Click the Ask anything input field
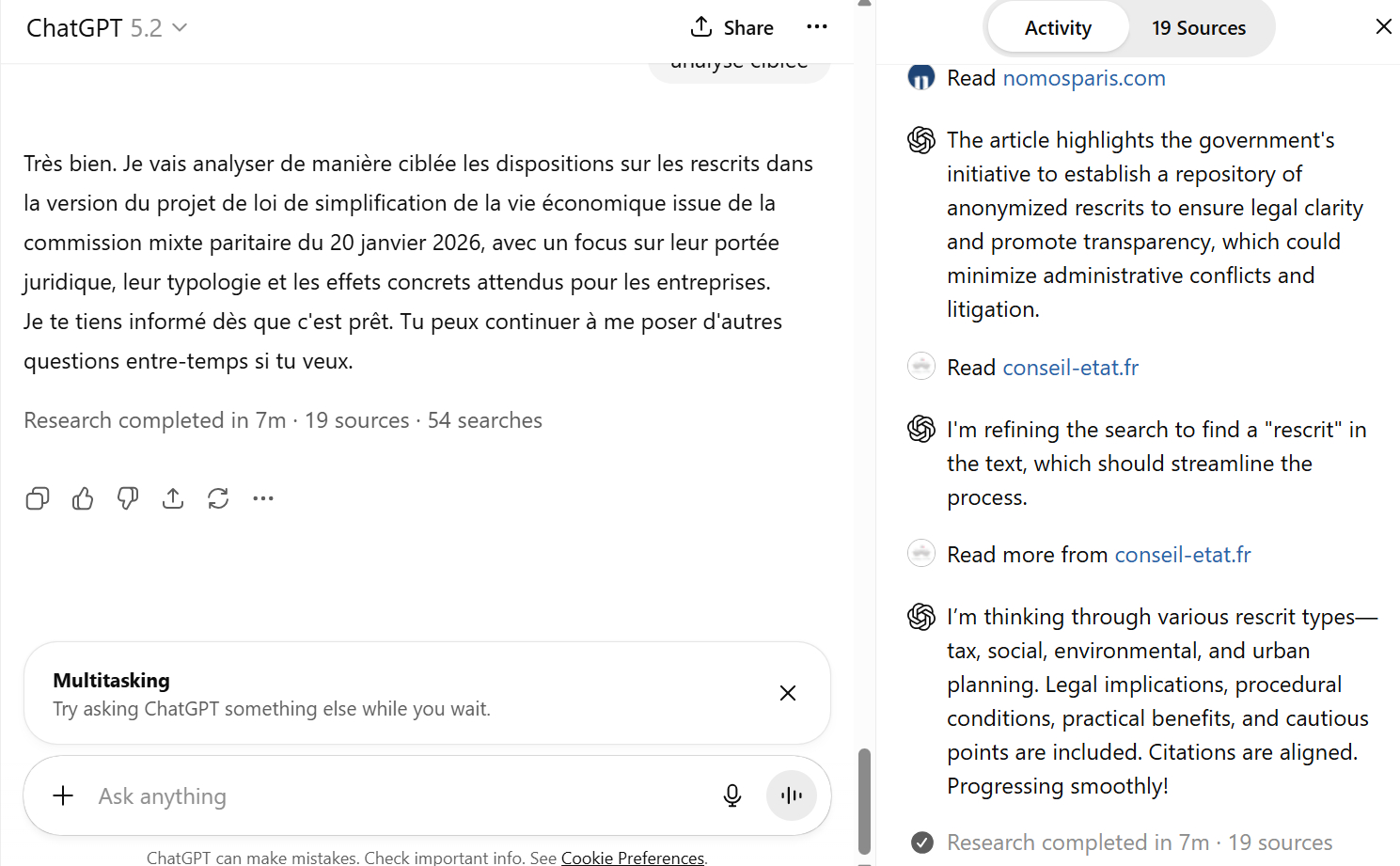1400x866 pixels. point(395,796)
